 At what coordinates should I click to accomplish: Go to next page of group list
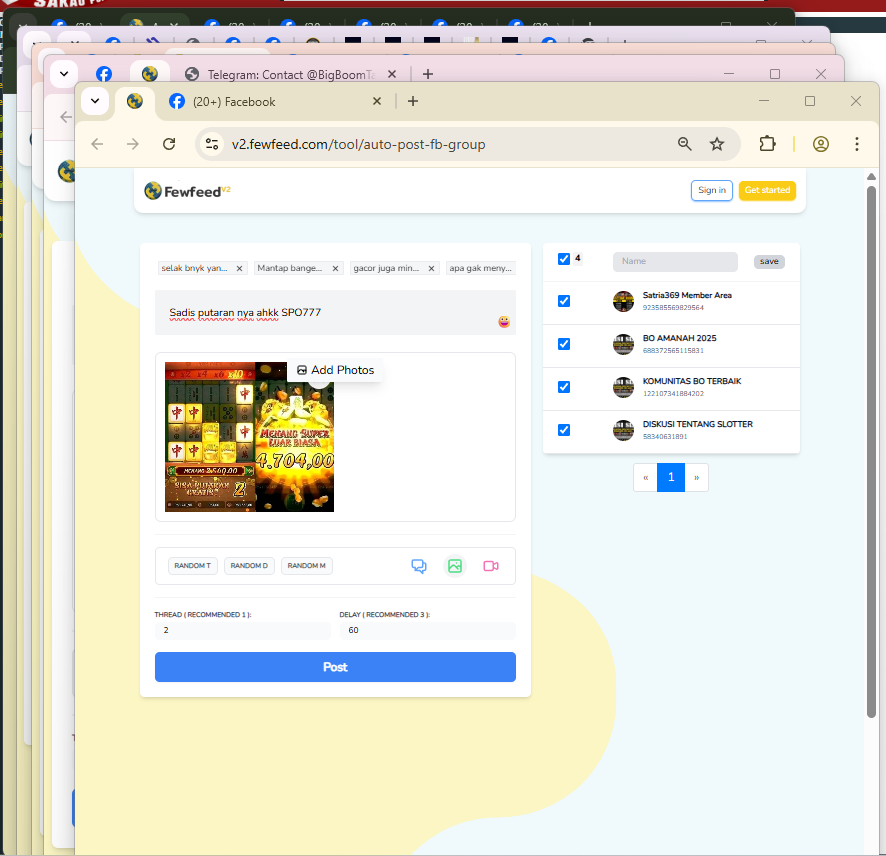pos(697,477)
